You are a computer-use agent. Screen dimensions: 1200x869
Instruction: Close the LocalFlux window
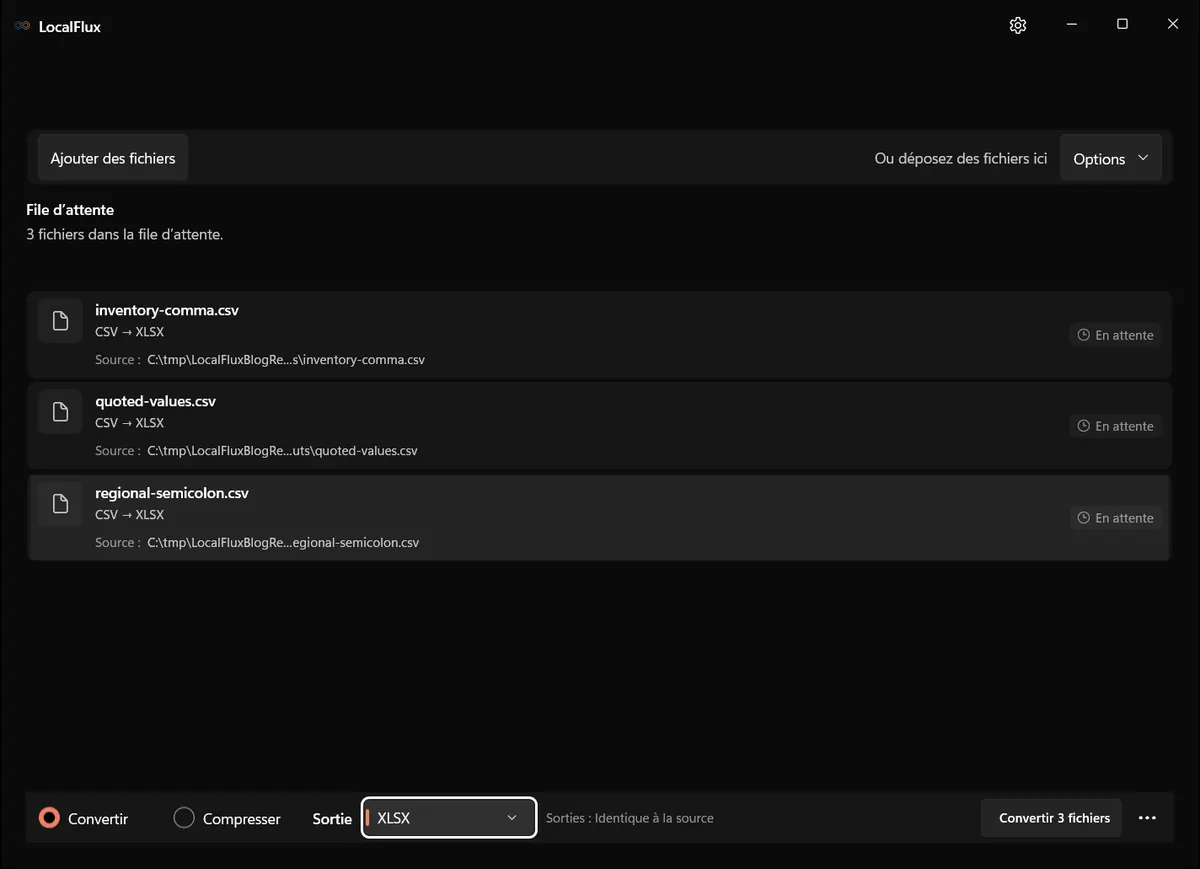(x=1173, y=24)
